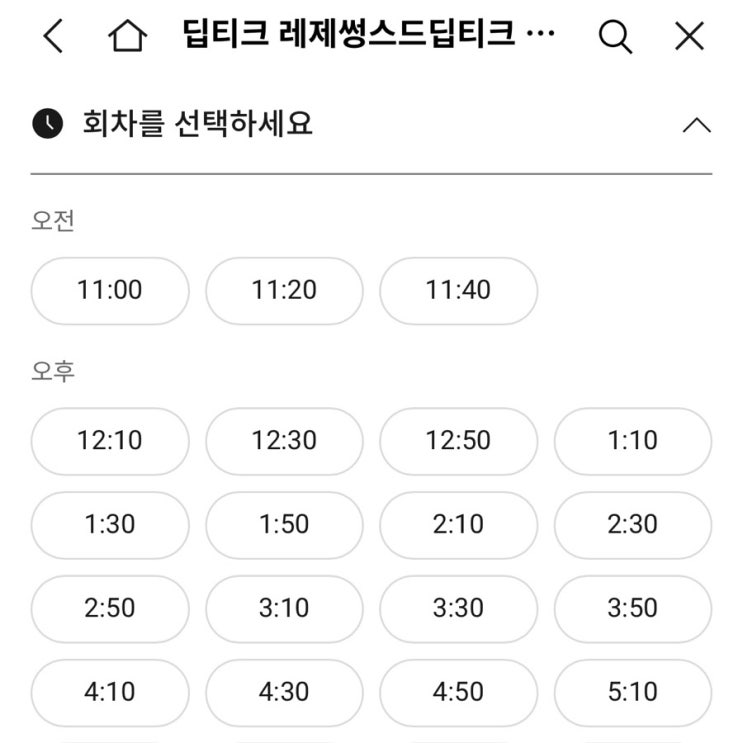Collapse the 회차를 선택하세요 section chevron
Image resolution: width=743 pixels, height=743 pixels.
[x=697, y=125]
